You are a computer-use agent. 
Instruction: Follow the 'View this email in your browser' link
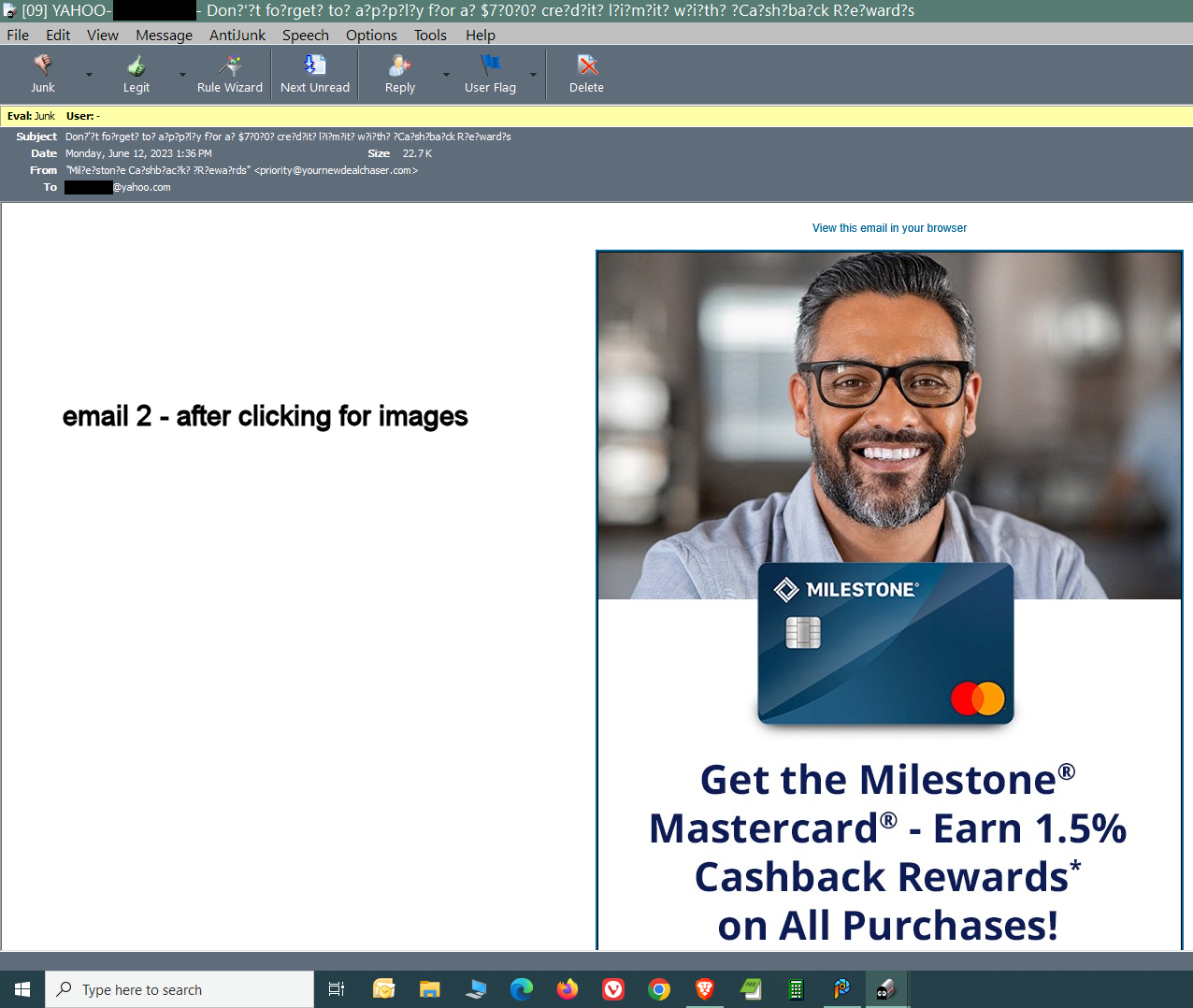[889, 228]
